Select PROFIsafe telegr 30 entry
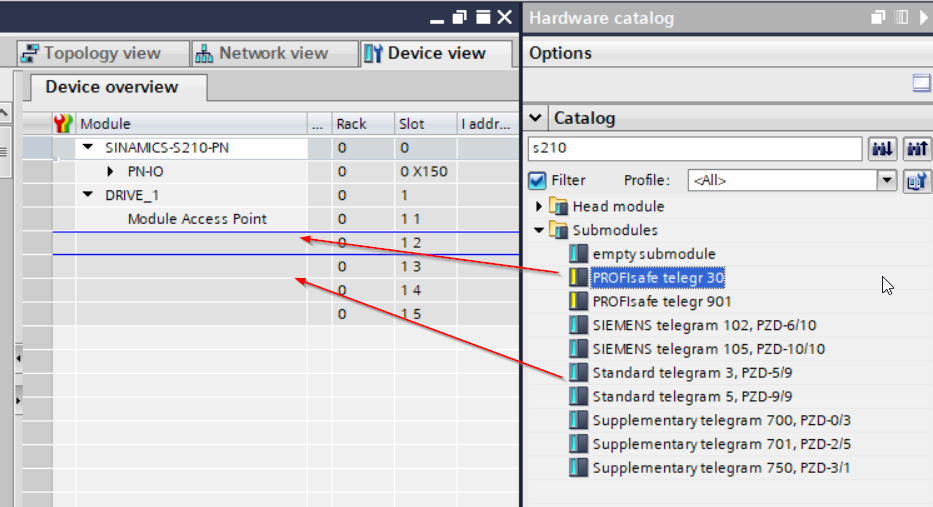Screen dimensions: 933x507 pos(658,278)
